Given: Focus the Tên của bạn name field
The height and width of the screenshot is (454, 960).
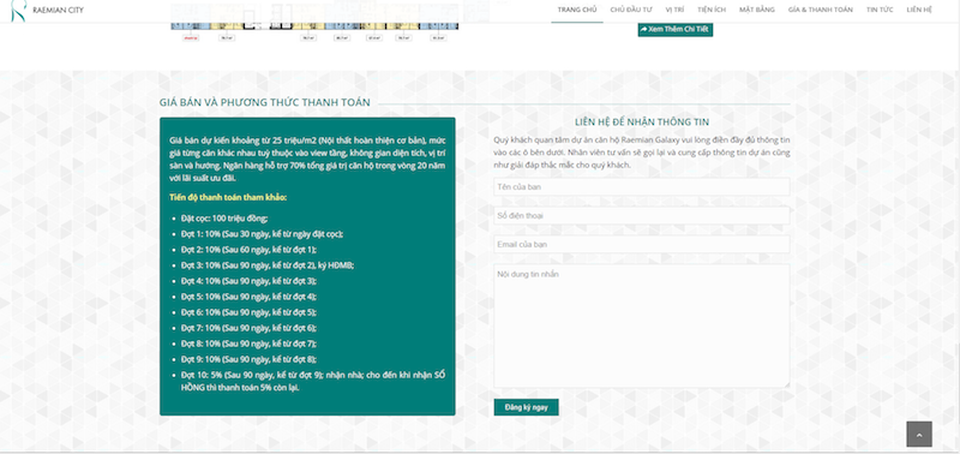Looking at the screenshot, I should tap(641, 187).
